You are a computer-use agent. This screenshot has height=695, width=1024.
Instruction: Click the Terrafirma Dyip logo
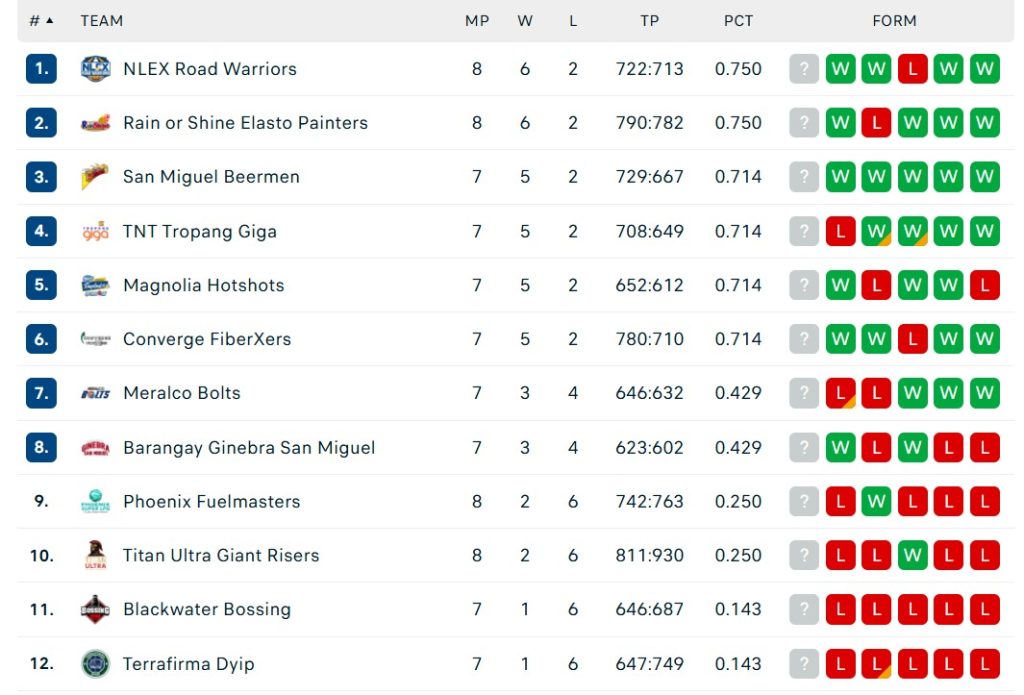(x=95, y=663)
